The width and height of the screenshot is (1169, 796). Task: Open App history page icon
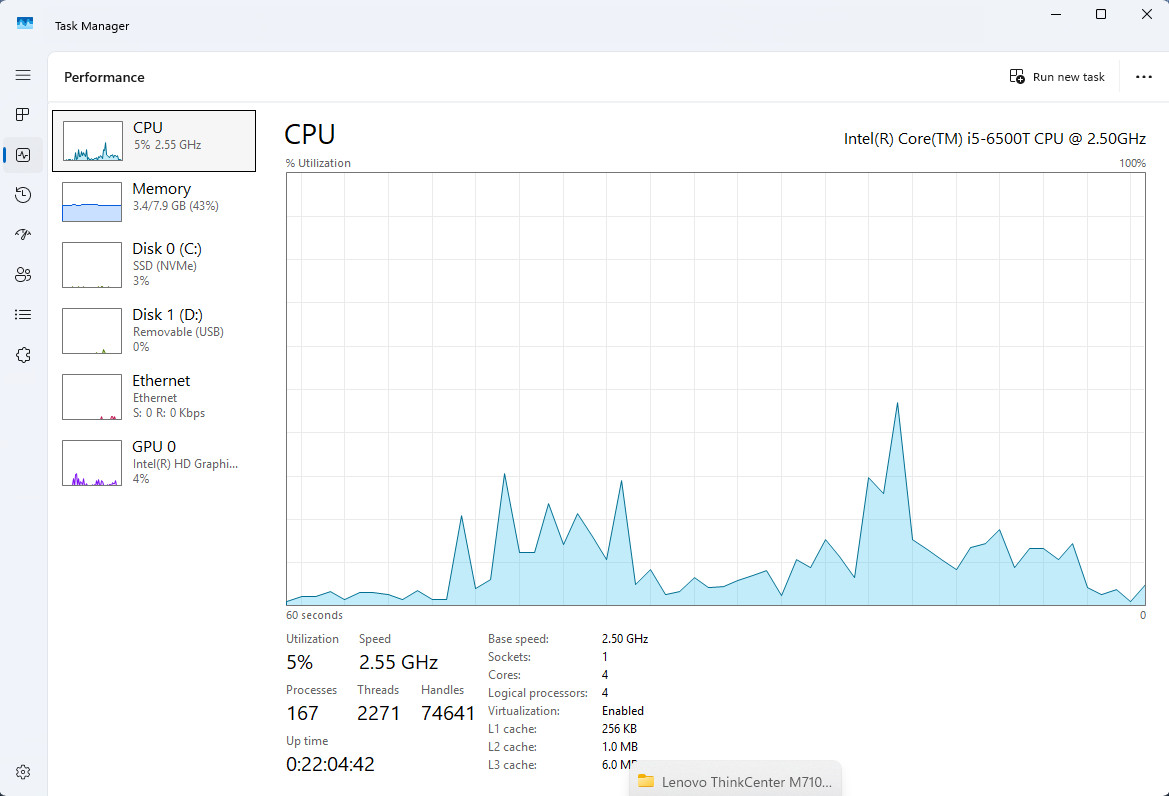click(x=23, y=195)
